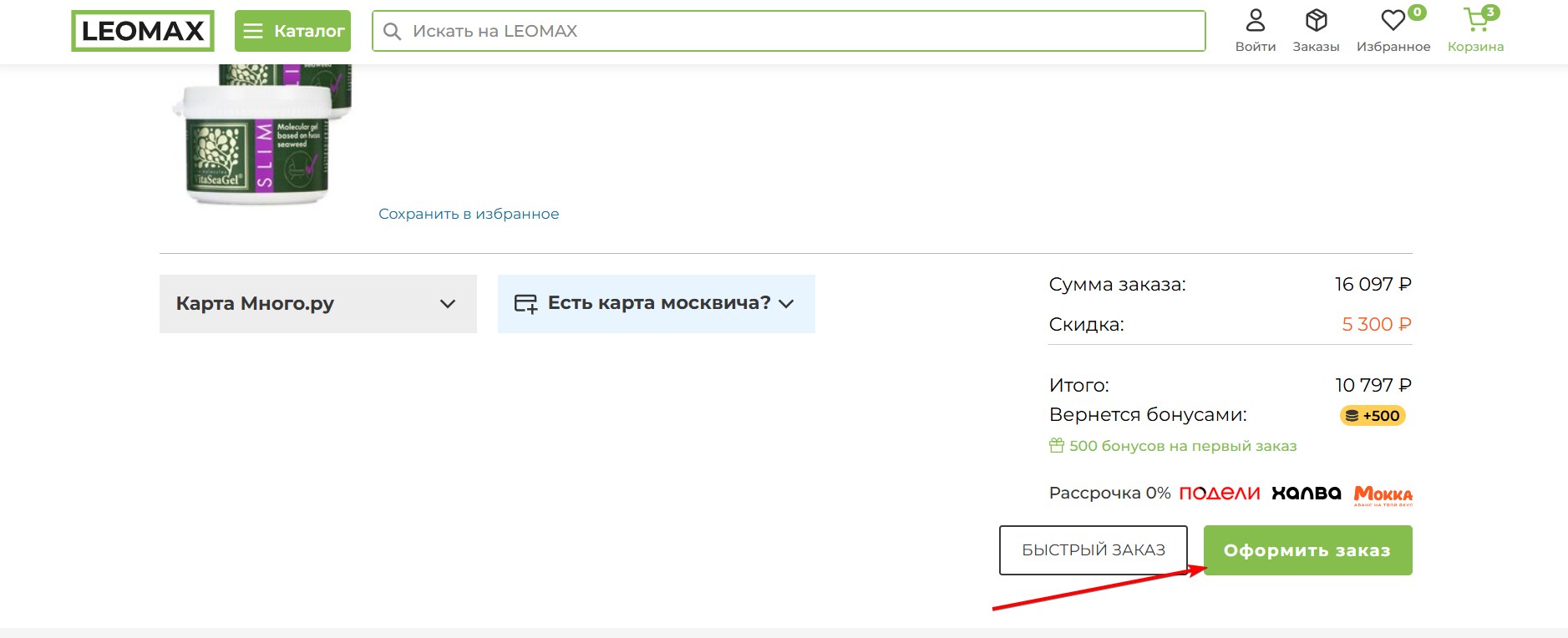Open the Заказы box icon
Viewport: 1568px width, 638px height.
point(1317,20)
